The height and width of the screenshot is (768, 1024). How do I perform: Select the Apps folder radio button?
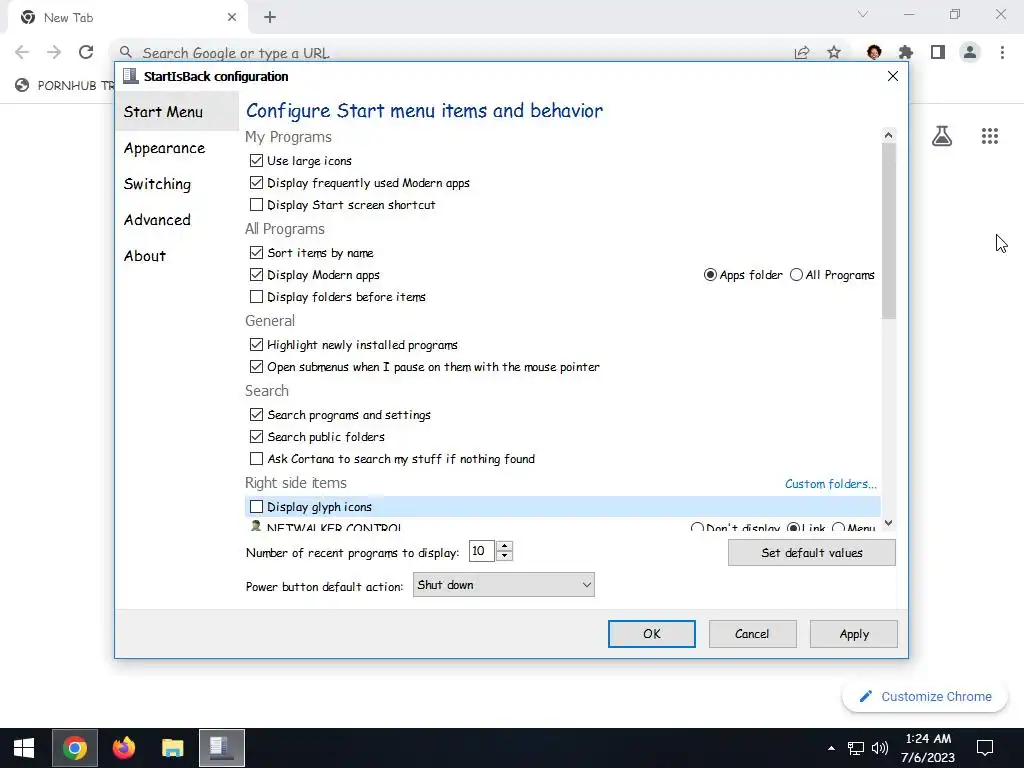(x=710, y=275)
